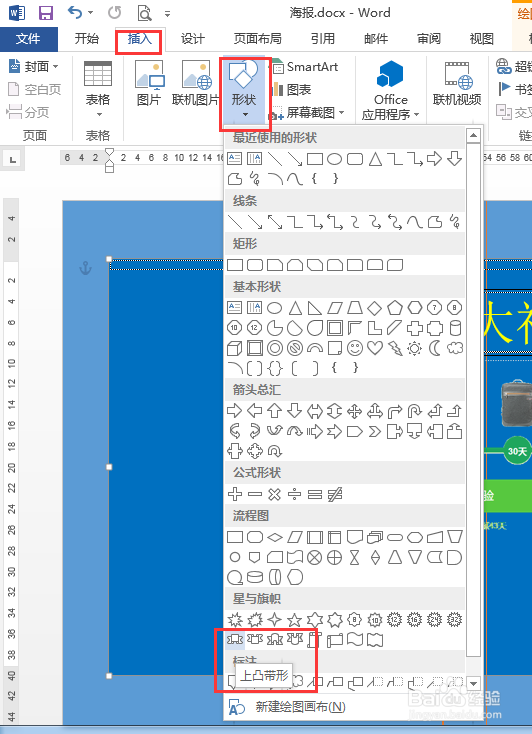532x734 pixels.
Task: Select the rounded rectangle in 矩形 section
Action: pyautogui.click(x=255, y=265)
